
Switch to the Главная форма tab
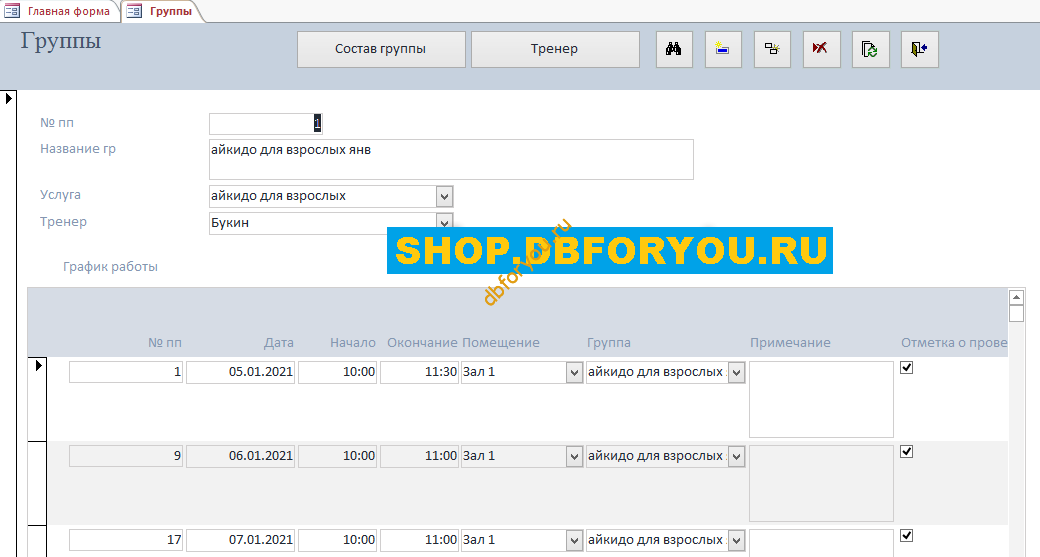[x=60, y=11]
